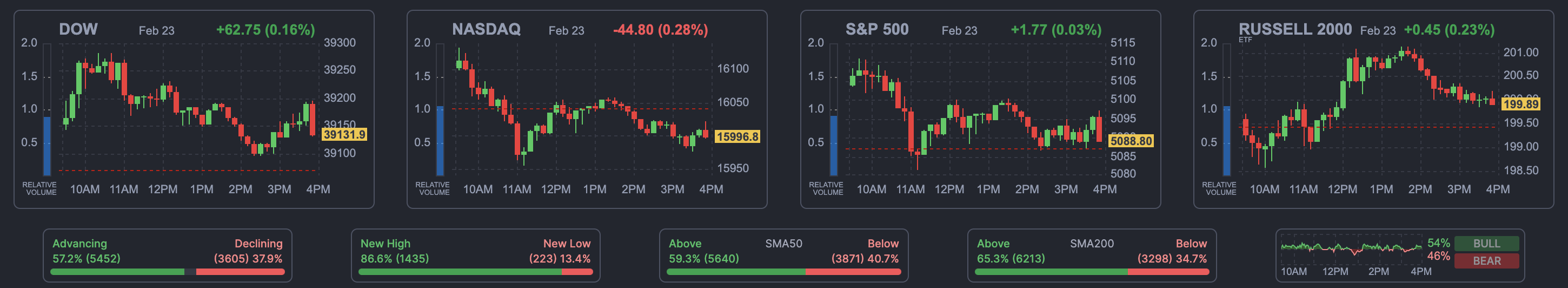The width and height of the screenshot is (1568, 288).
Task: Click NASDAQ current price tag 15996.8
Action: pos(737,136)
